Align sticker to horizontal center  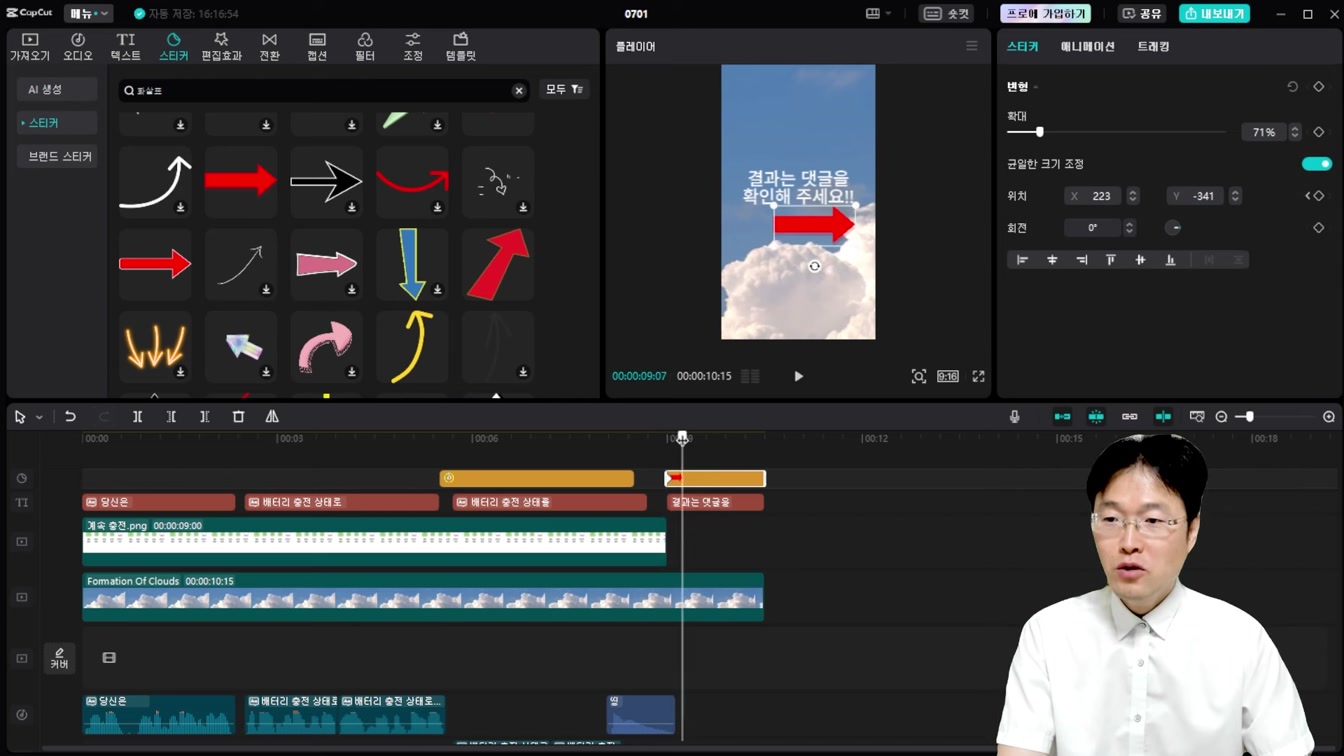(x=1052, y=260)
